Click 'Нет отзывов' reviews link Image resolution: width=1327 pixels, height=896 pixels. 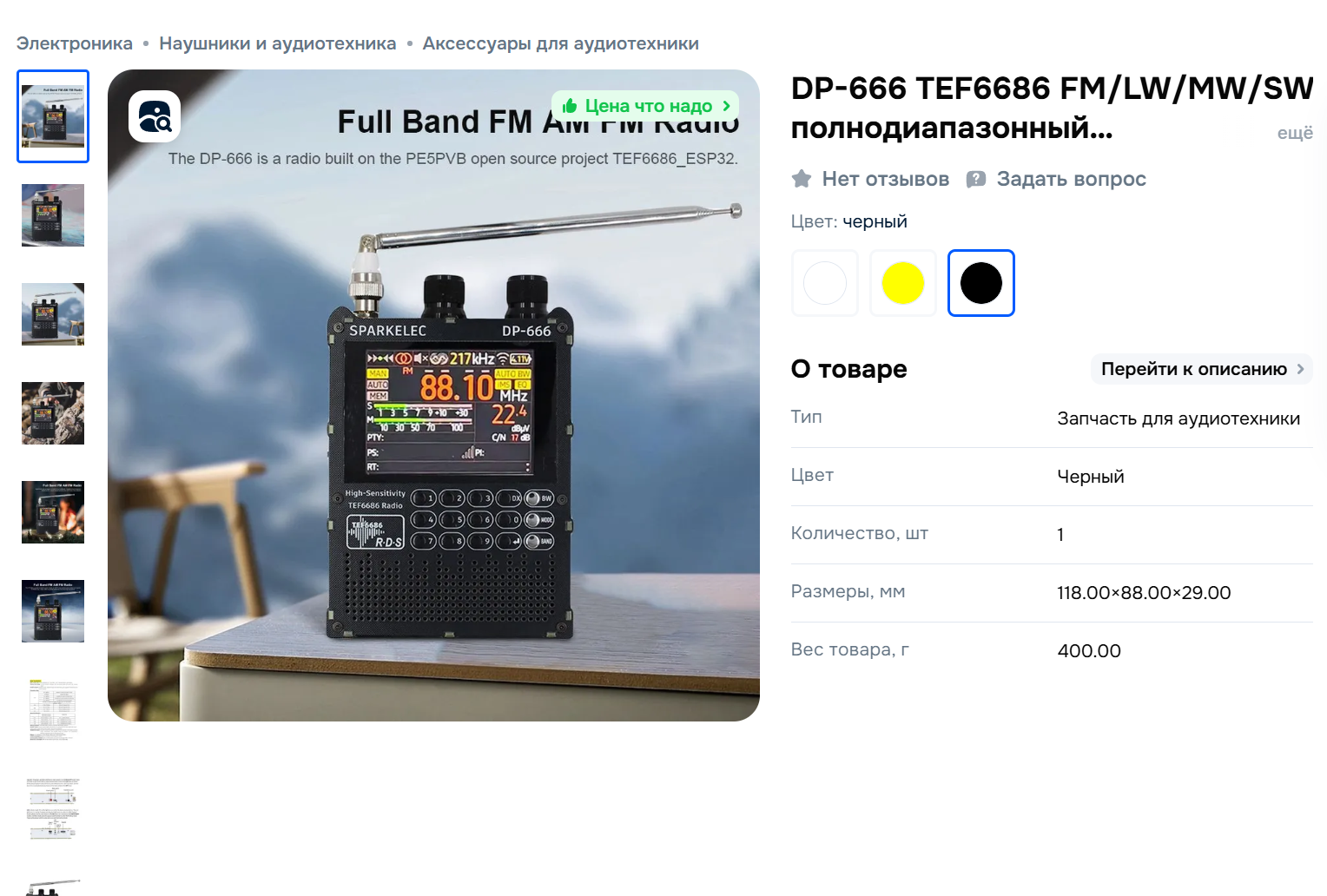point(886,179)
